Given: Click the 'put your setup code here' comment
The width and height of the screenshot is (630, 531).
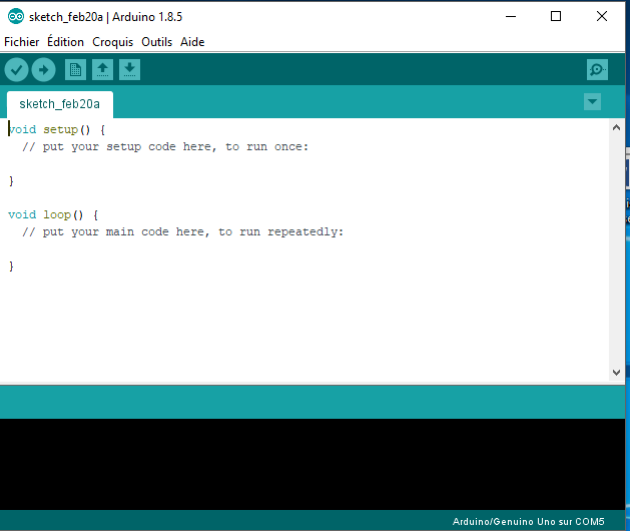Looking at the screenshot, I should [x=166, y=147].
